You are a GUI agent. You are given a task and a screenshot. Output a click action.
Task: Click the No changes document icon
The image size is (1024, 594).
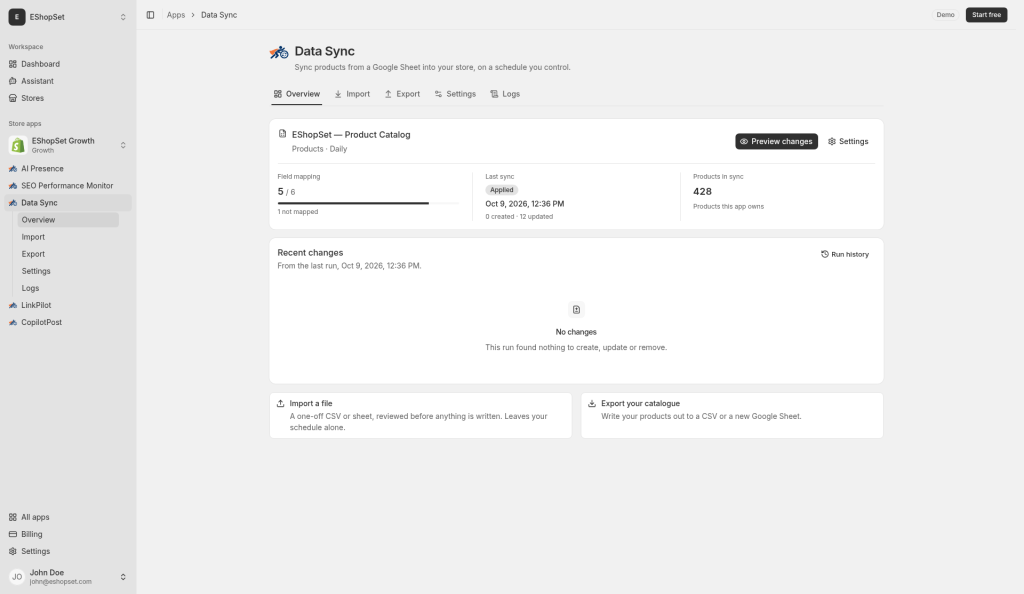point(576,310)
